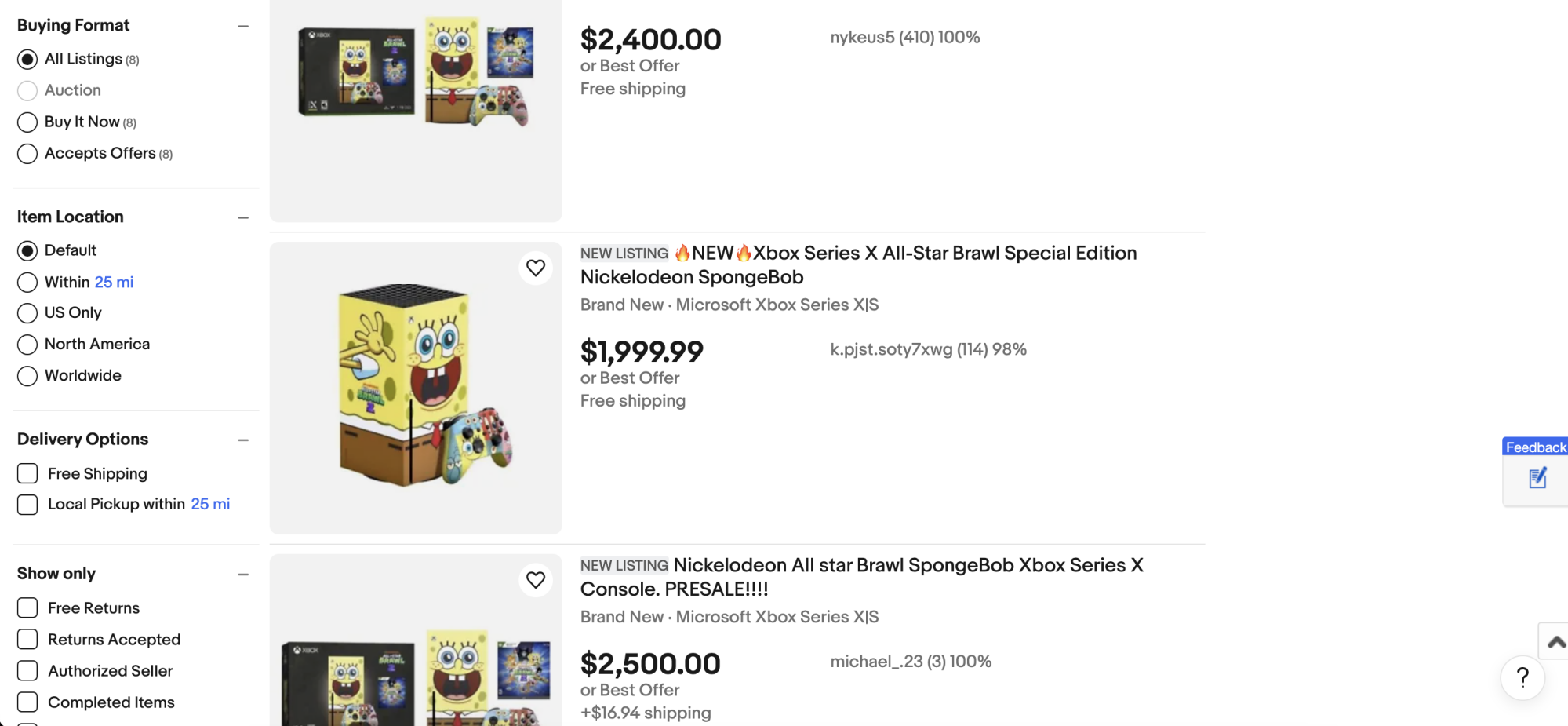The width and height of the screenshot is (1568, 726).
Task: Collapse the Show only section
Action: pos(243,574)
